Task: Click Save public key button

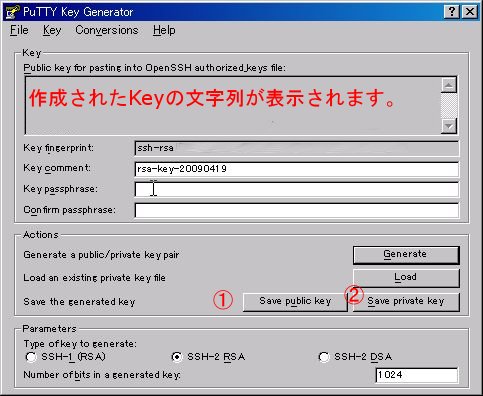Action: point(295,302)
